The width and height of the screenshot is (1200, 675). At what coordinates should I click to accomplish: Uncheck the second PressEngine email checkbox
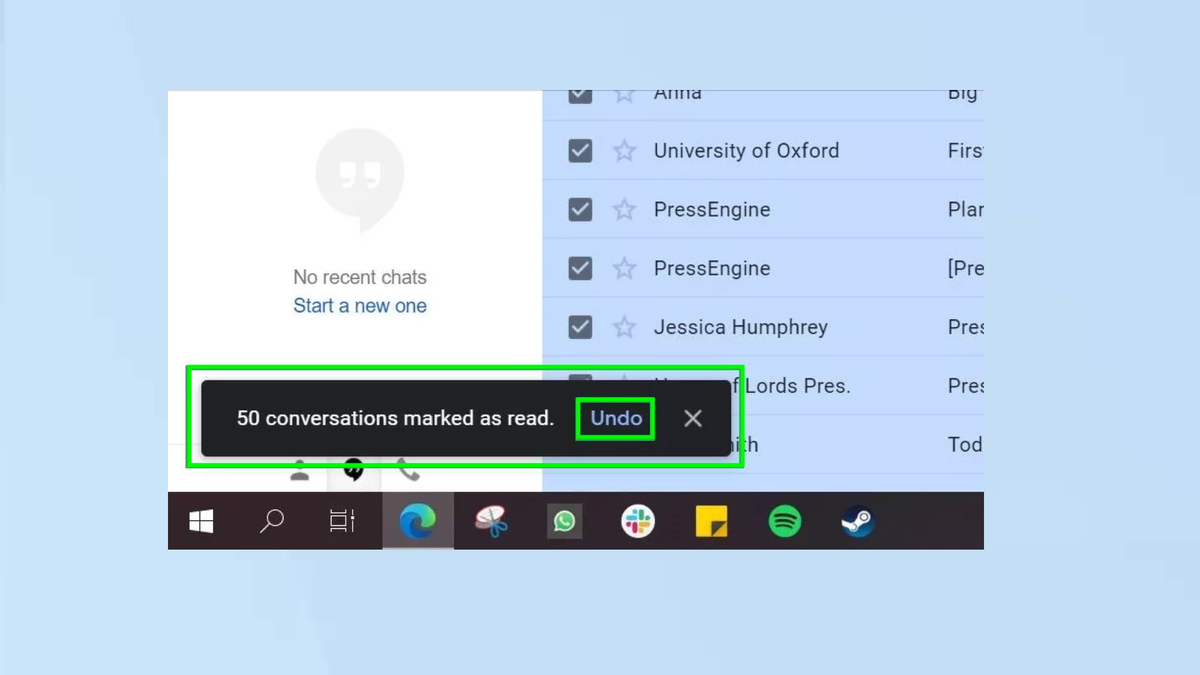[x=579, y=268]
